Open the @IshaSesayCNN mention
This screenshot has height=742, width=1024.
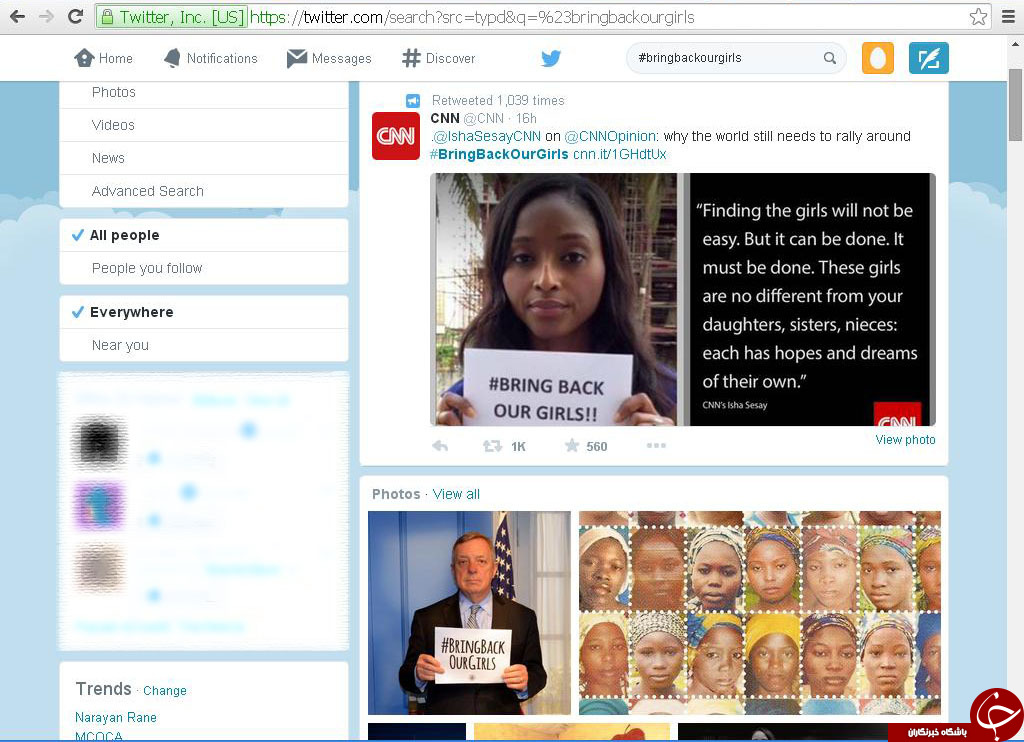coord(486,136)
